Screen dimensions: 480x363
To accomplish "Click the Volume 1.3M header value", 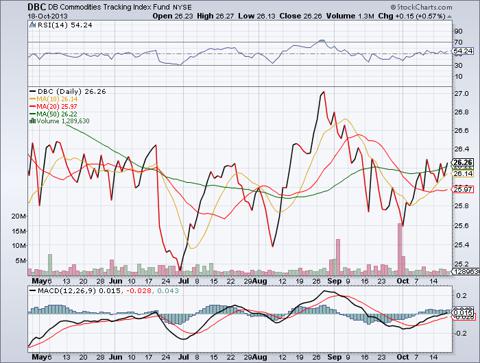I will point(350,16).
